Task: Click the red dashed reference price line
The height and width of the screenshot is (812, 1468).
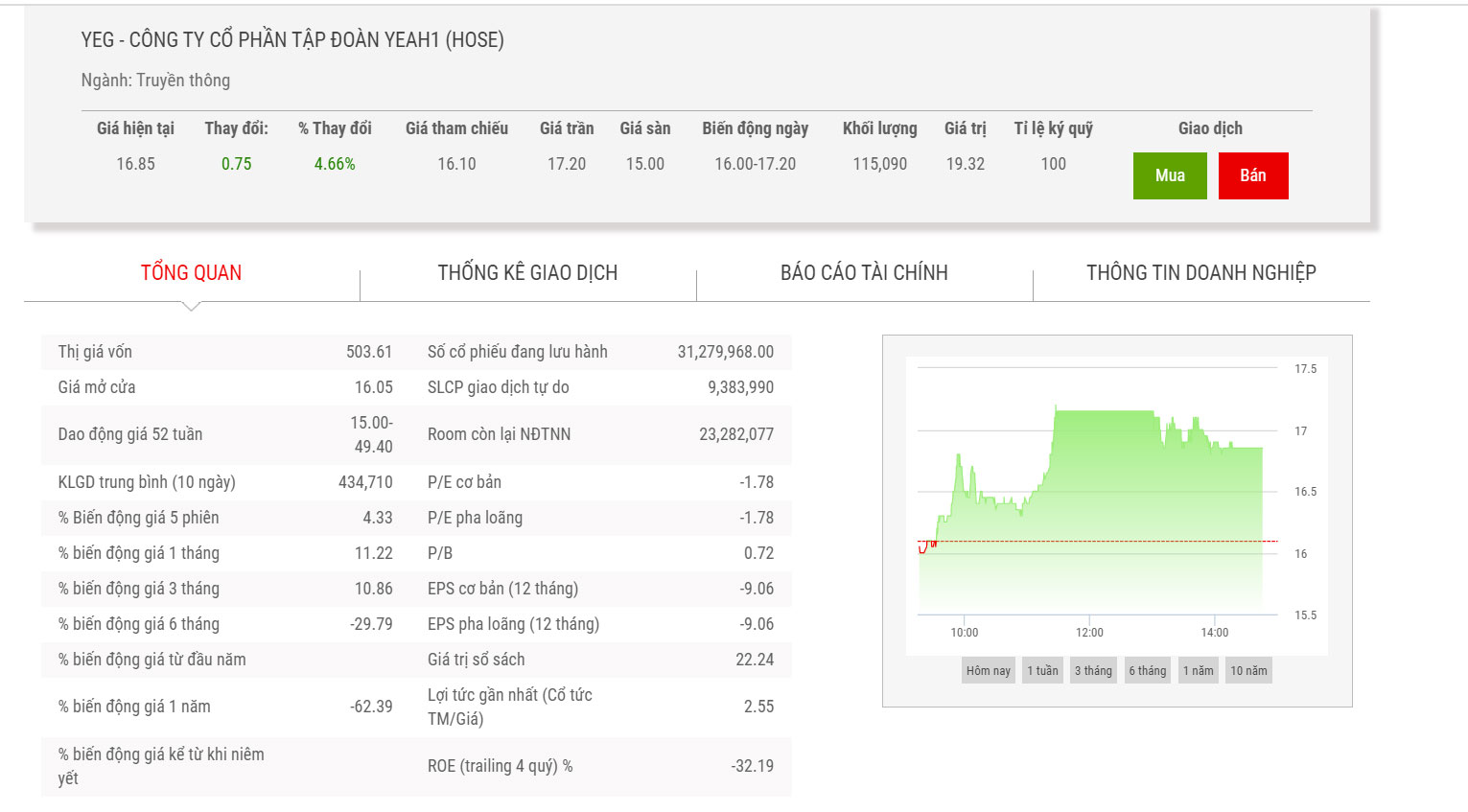Action: (x=1103, y=542)
